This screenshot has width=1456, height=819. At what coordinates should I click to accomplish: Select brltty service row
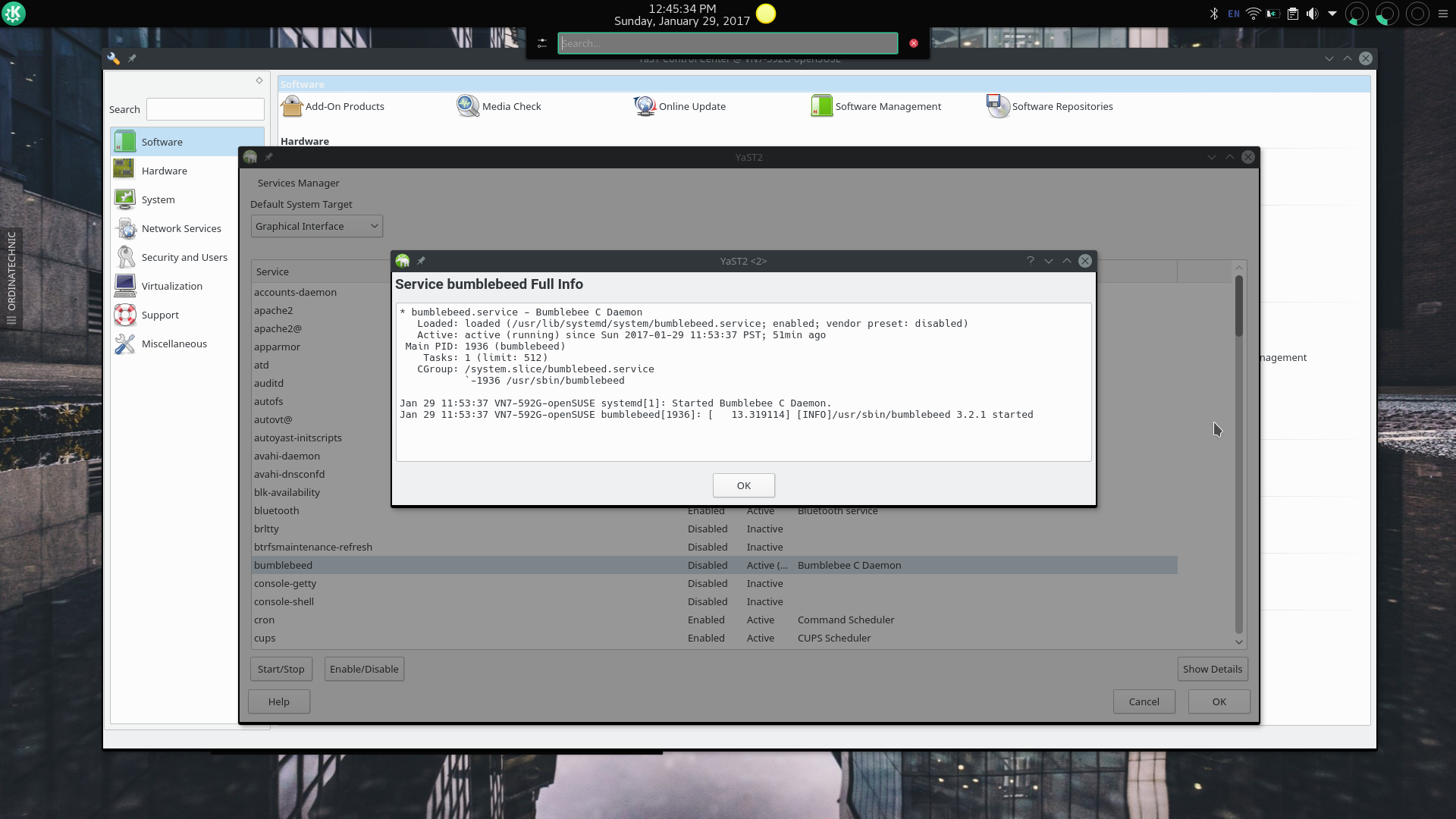714,529
